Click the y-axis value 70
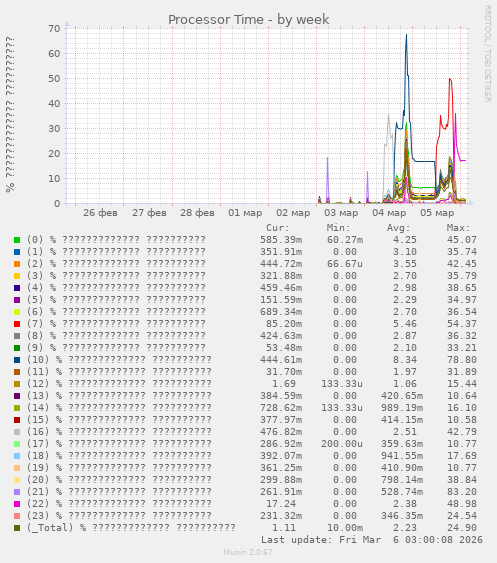 (x=54, y=28)
